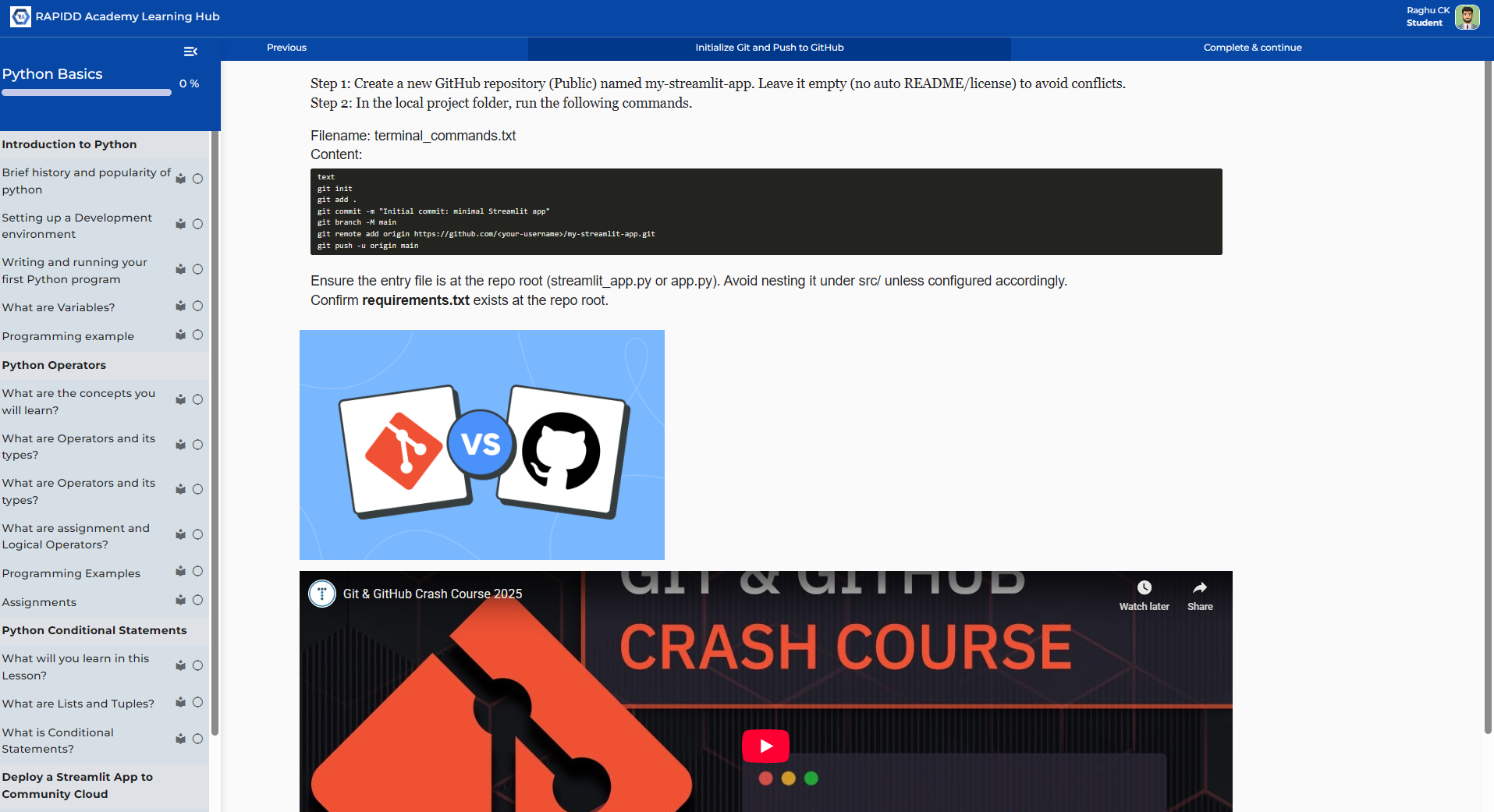The width and height of the screenshot is (1494, 812).
Task: Click lesson icon beside What are Variables?
Action: [181, 307]
